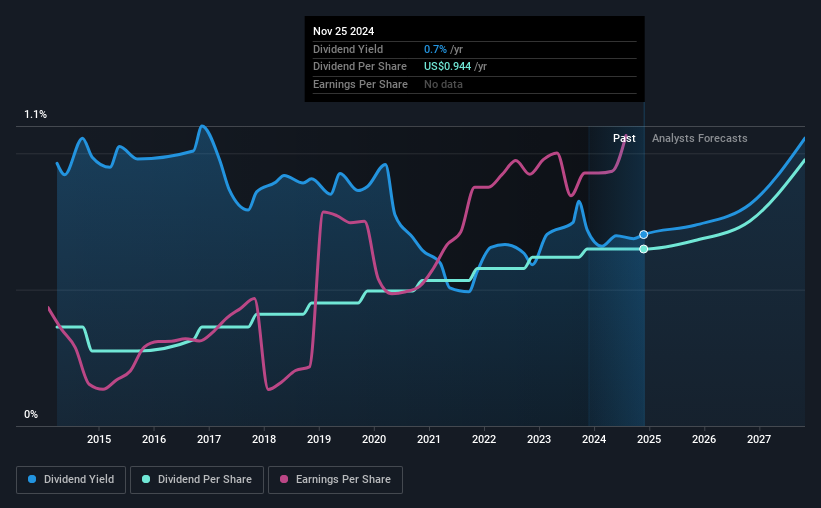
Task: Click the 1.1% y-axis label
Action: (36, 114)
